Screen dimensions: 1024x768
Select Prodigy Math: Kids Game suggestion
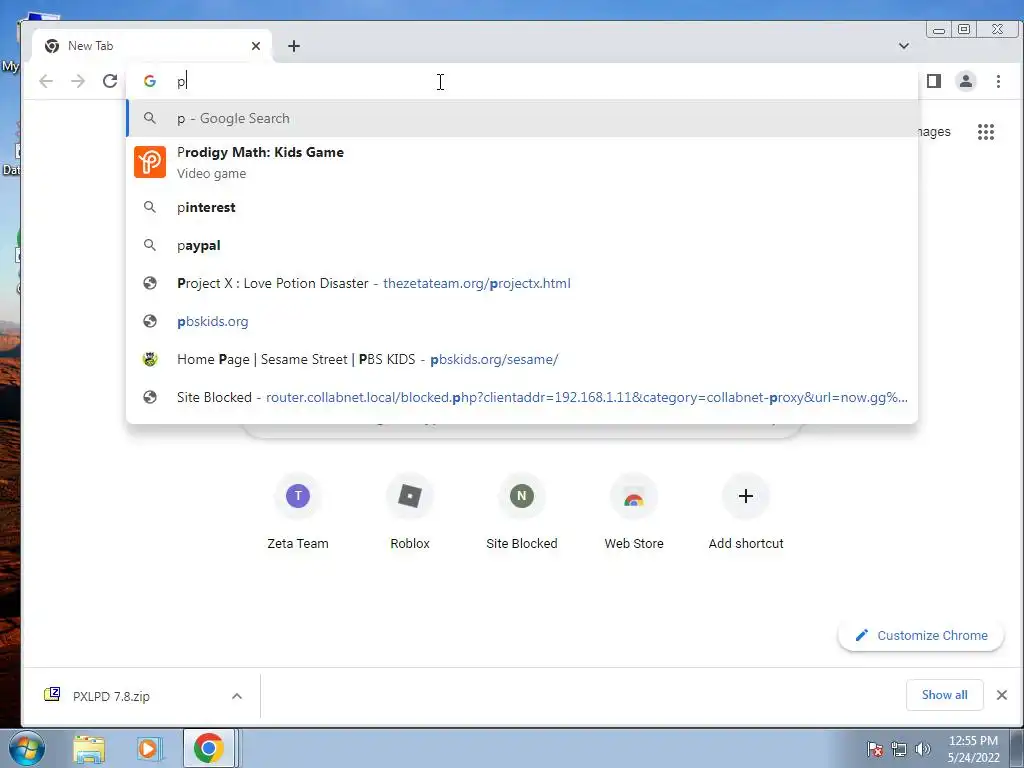(522, 162)
